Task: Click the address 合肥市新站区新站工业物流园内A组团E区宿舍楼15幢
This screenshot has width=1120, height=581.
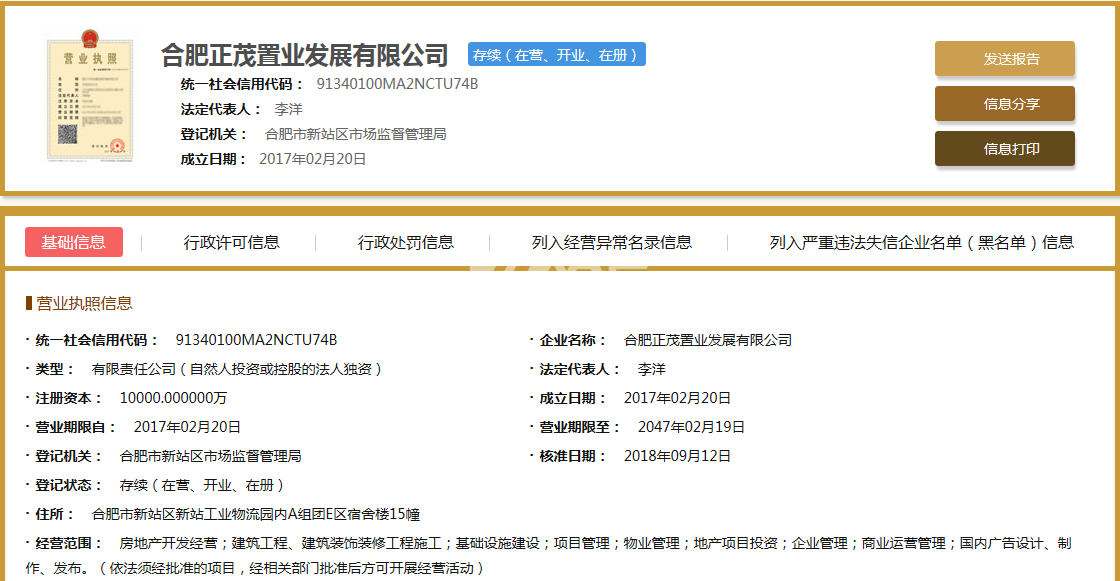Action: click(x=256, y=515)
